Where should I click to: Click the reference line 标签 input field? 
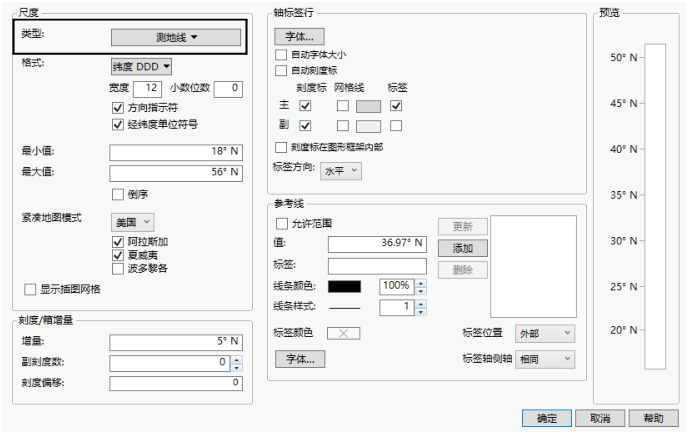(377, 266)
